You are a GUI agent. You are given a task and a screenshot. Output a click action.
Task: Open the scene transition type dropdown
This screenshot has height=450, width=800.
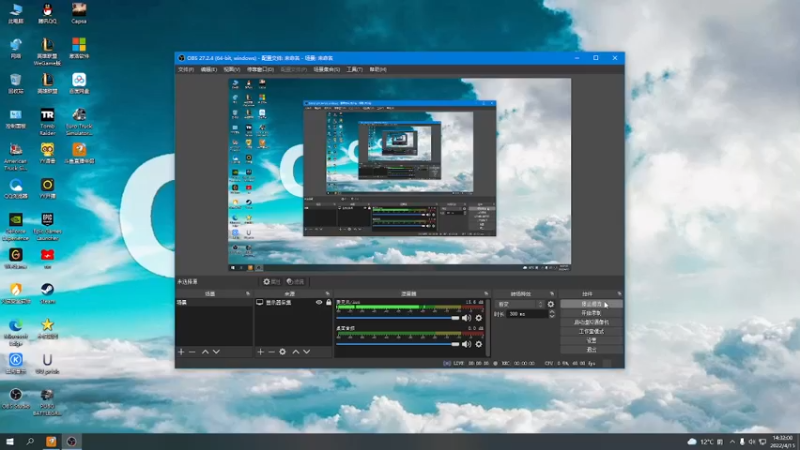point(520,304)
